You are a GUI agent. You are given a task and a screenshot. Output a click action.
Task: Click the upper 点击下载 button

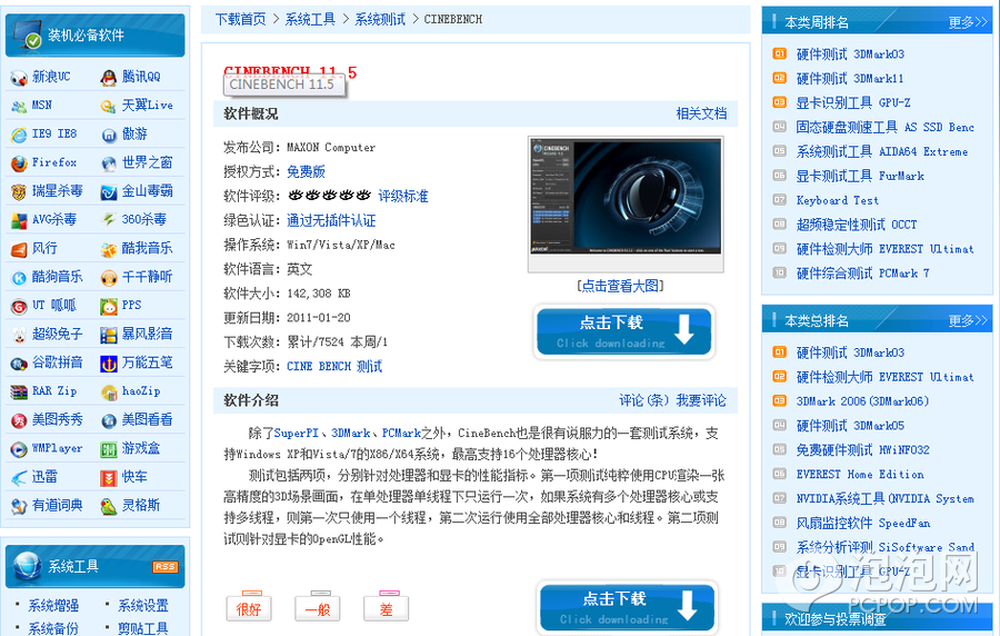(x=624, y=332)
